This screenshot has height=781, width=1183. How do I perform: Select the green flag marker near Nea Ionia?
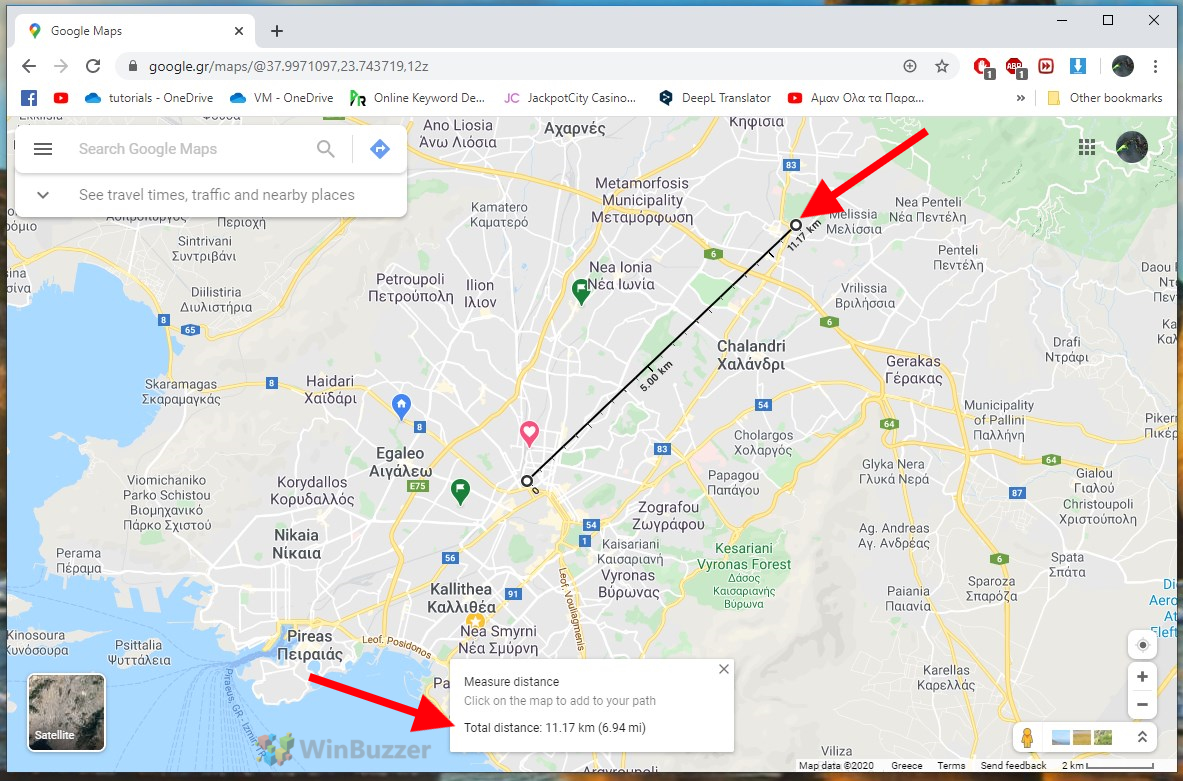pyautogui.click(x=580, y=291)
